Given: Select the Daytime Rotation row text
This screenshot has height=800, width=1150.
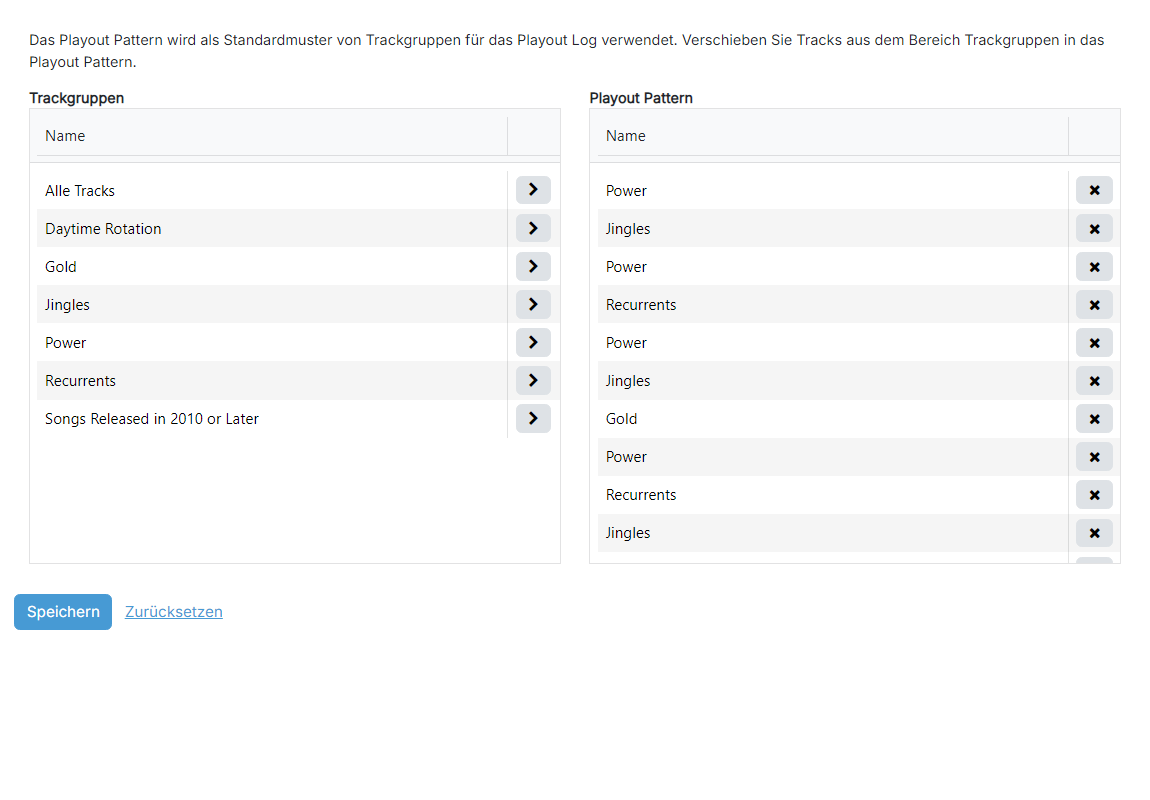Looking at the screenshot, I should coord(103,229).
